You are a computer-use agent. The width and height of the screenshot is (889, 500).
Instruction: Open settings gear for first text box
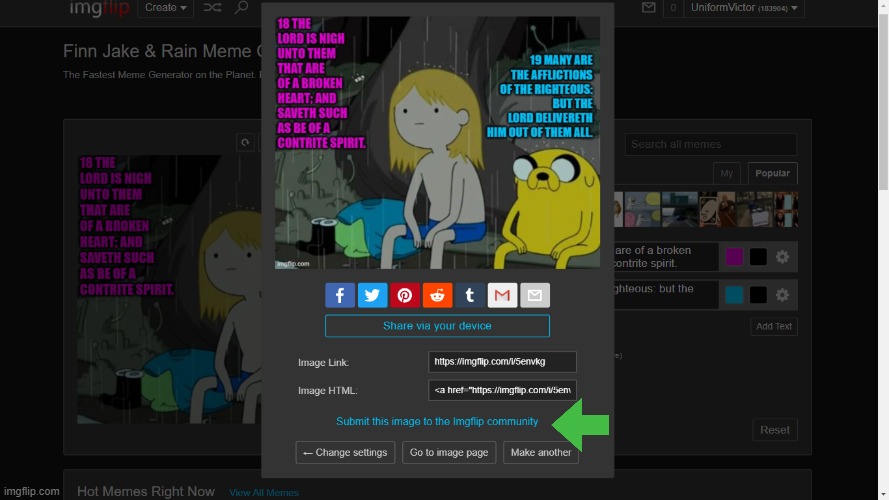point(782,257)
